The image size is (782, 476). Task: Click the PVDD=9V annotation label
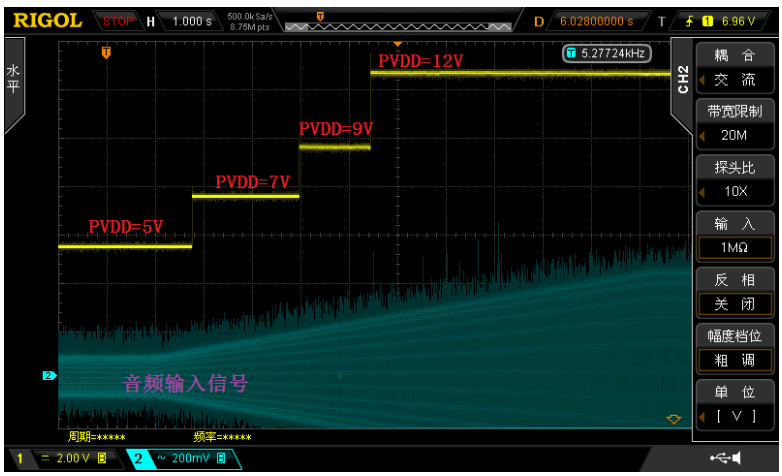[x=336, y=129]
